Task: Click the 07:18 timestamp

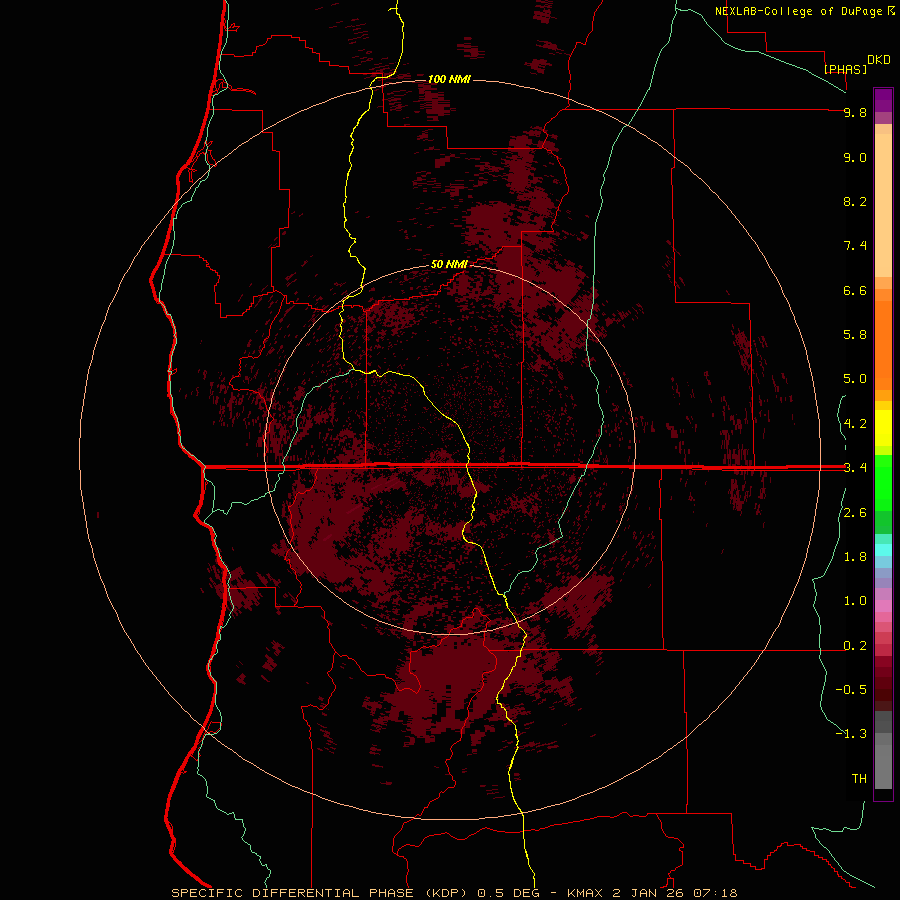Action: coord(715,893)
